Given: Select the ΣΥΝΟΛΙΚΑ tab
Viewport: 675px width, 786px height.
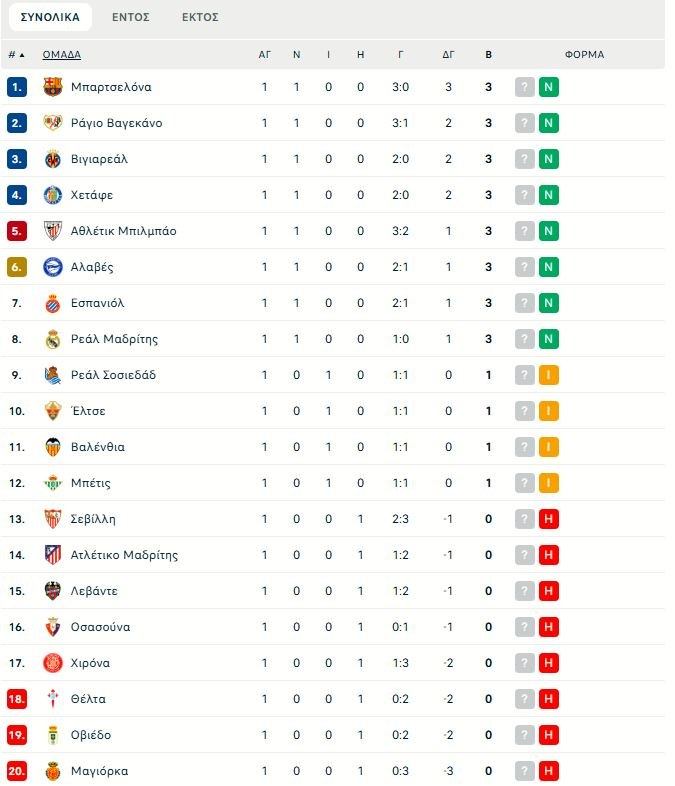Looking at the screenshot, I should [50, 17].
